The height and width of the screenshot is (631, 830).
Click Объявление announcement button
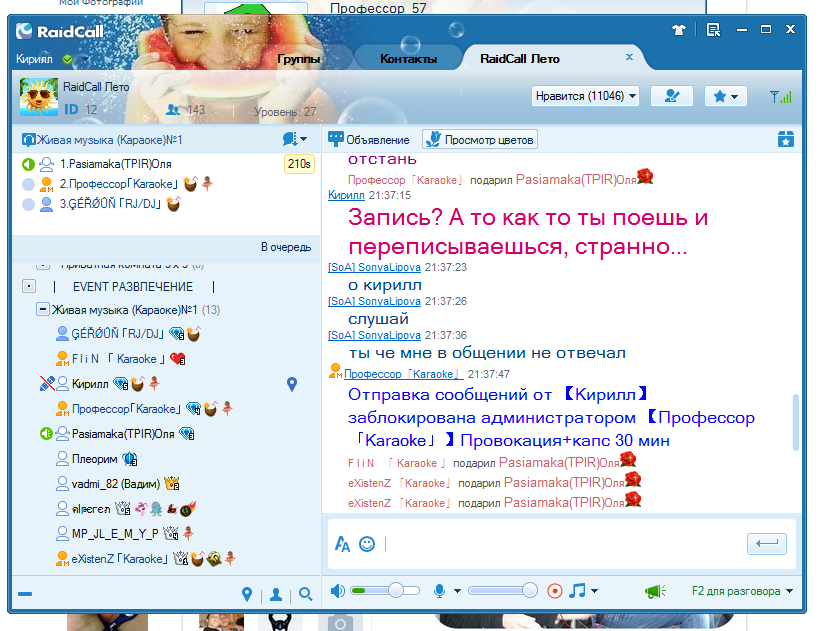click(x=369, y=140)
